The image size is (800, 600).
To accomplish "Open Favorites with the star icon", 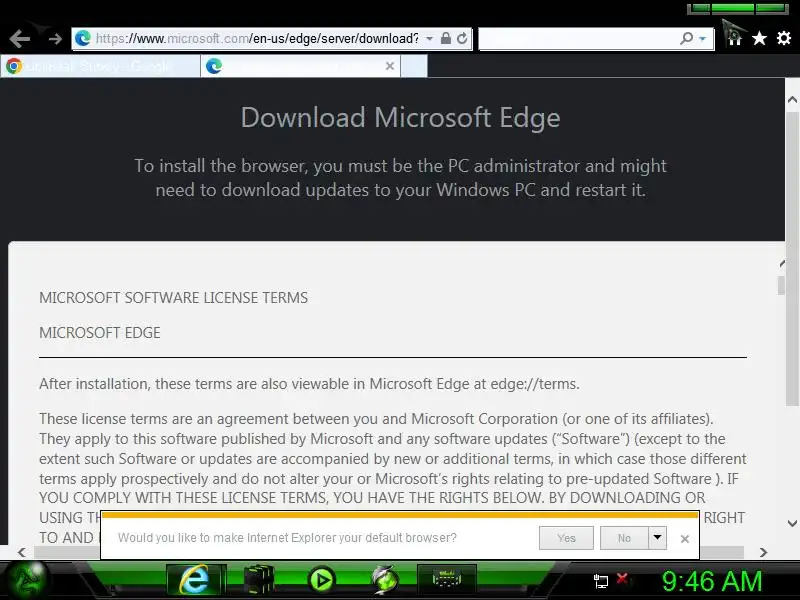I will (759, 38).
